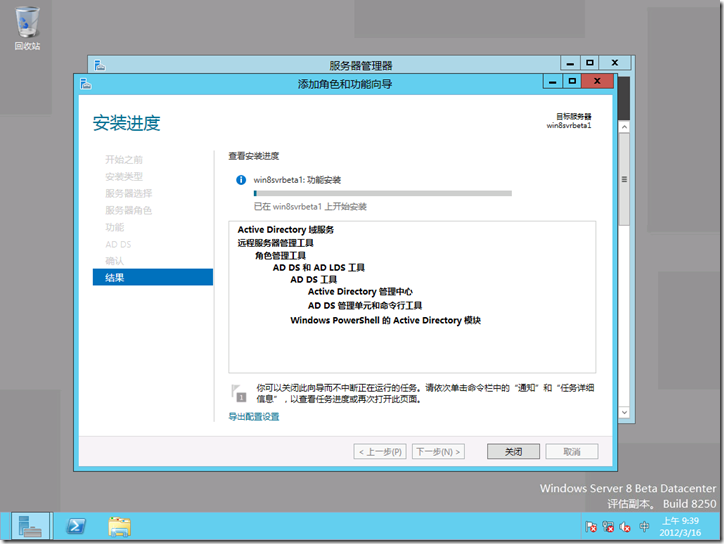724x544 pixels.
Task: Click the target server name win8svrbeta1 label
Action: tap(569, 126)
